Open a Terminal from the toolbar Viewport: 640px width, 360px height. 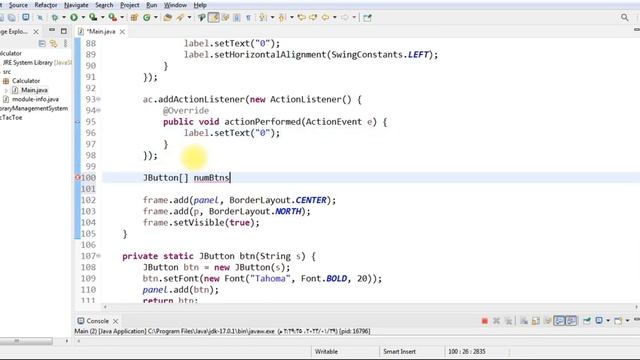tap(25, 18)
